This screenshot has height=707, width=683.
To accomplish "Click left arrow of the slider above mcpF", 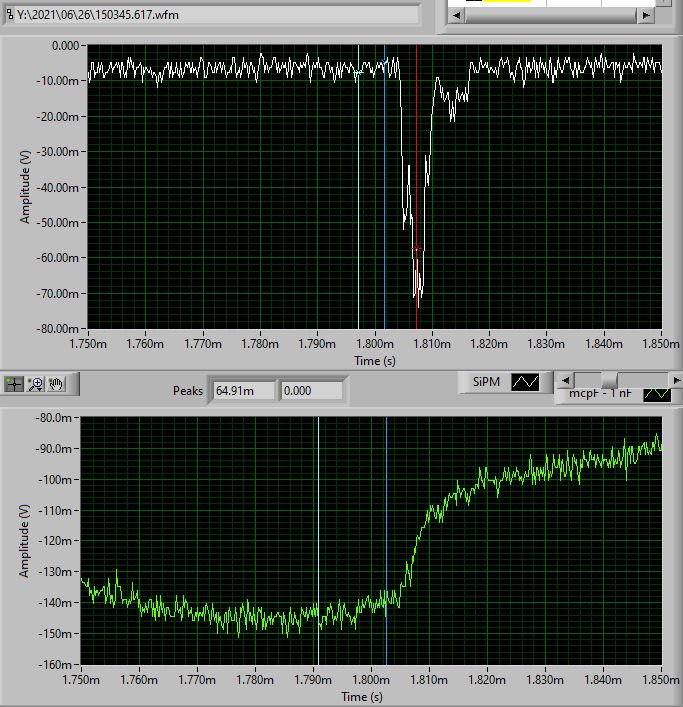I will tap(565, 380).
